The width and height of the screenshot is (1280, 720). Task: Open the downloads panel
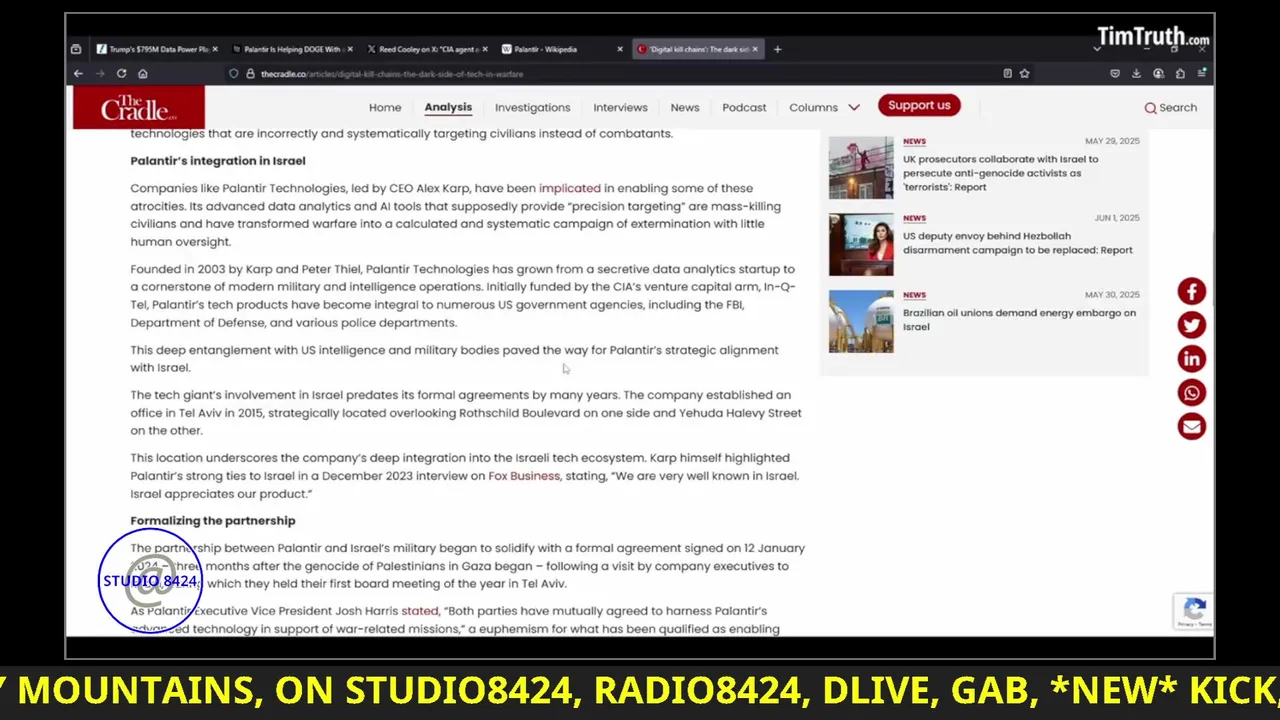[x=1137, y=73]
